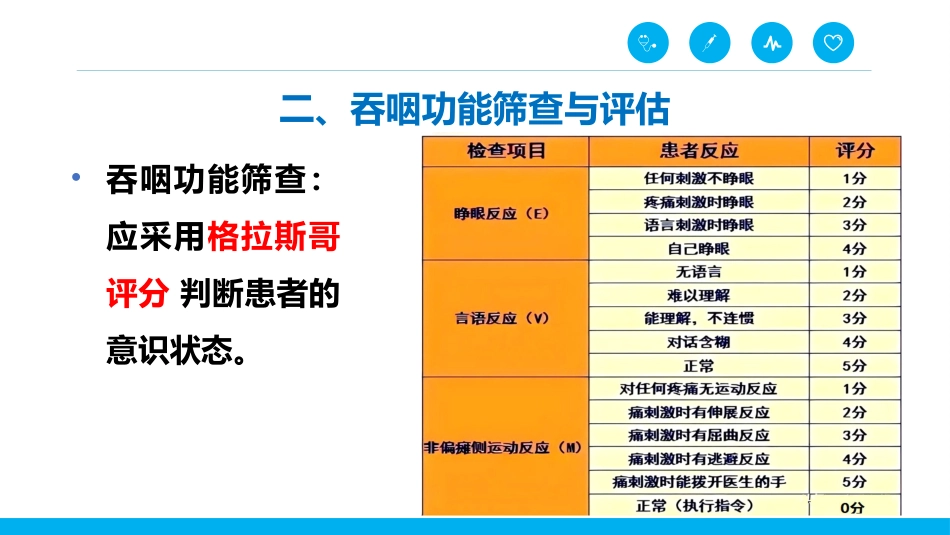Screen dimensions: 950x535
Task: Click the 1分 score beside 任何刺激不睁眼
Action: pos(855,178)
